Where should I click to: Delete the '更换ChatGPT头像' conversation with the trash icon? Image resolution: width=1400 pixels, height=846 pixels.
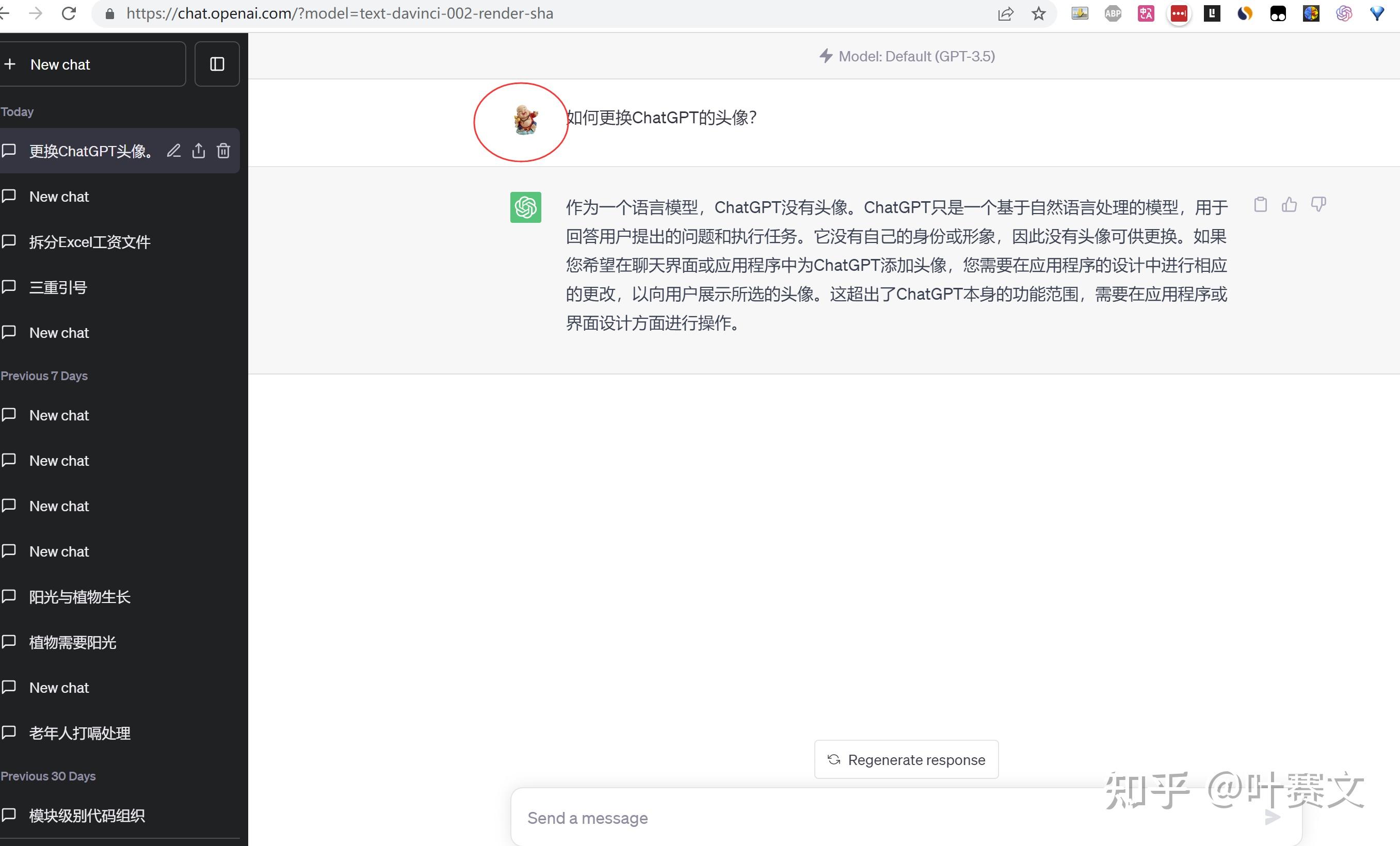coord(223,151)
